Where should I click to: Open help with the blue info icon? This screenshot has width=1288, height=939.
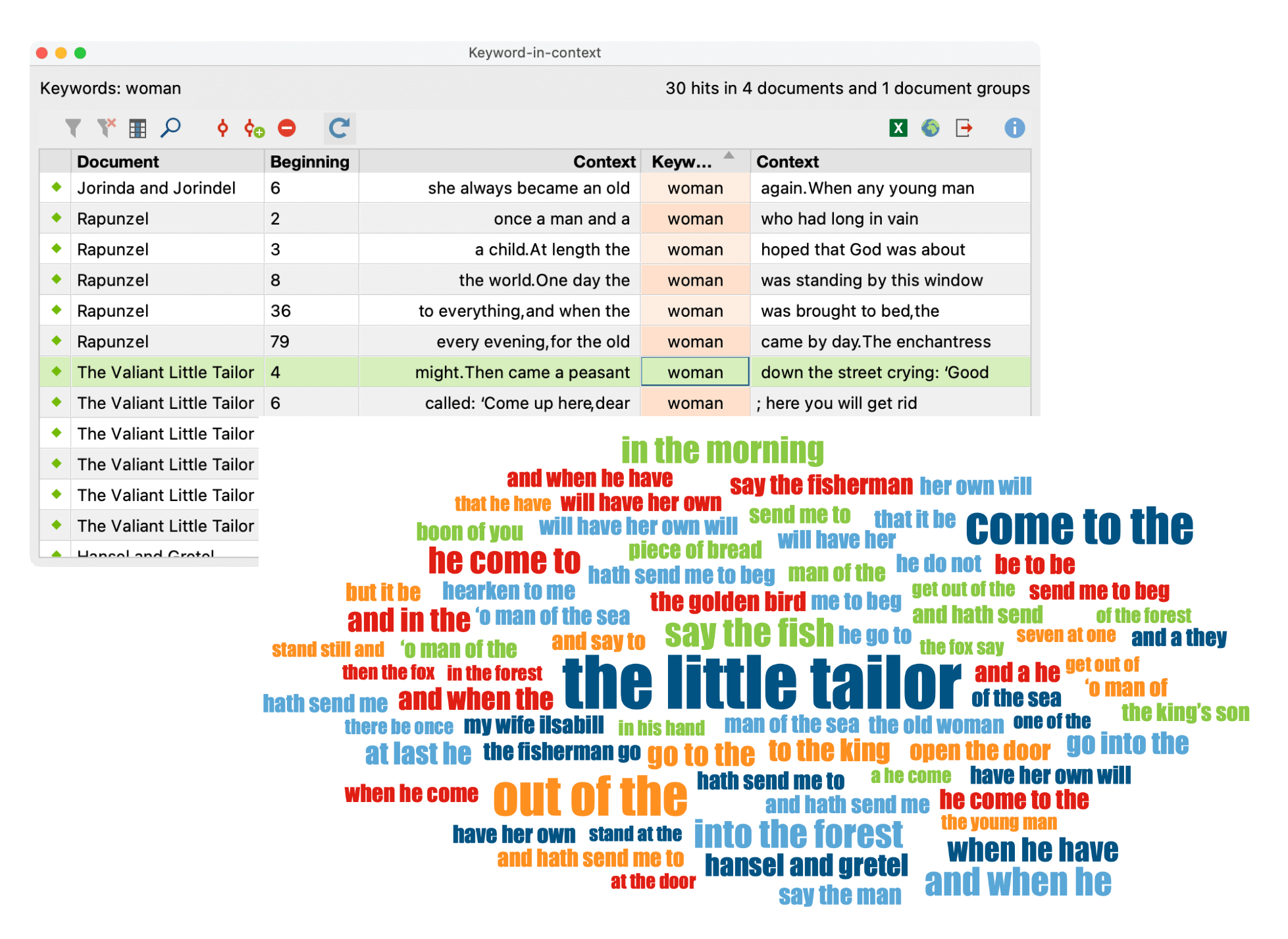1014,128
